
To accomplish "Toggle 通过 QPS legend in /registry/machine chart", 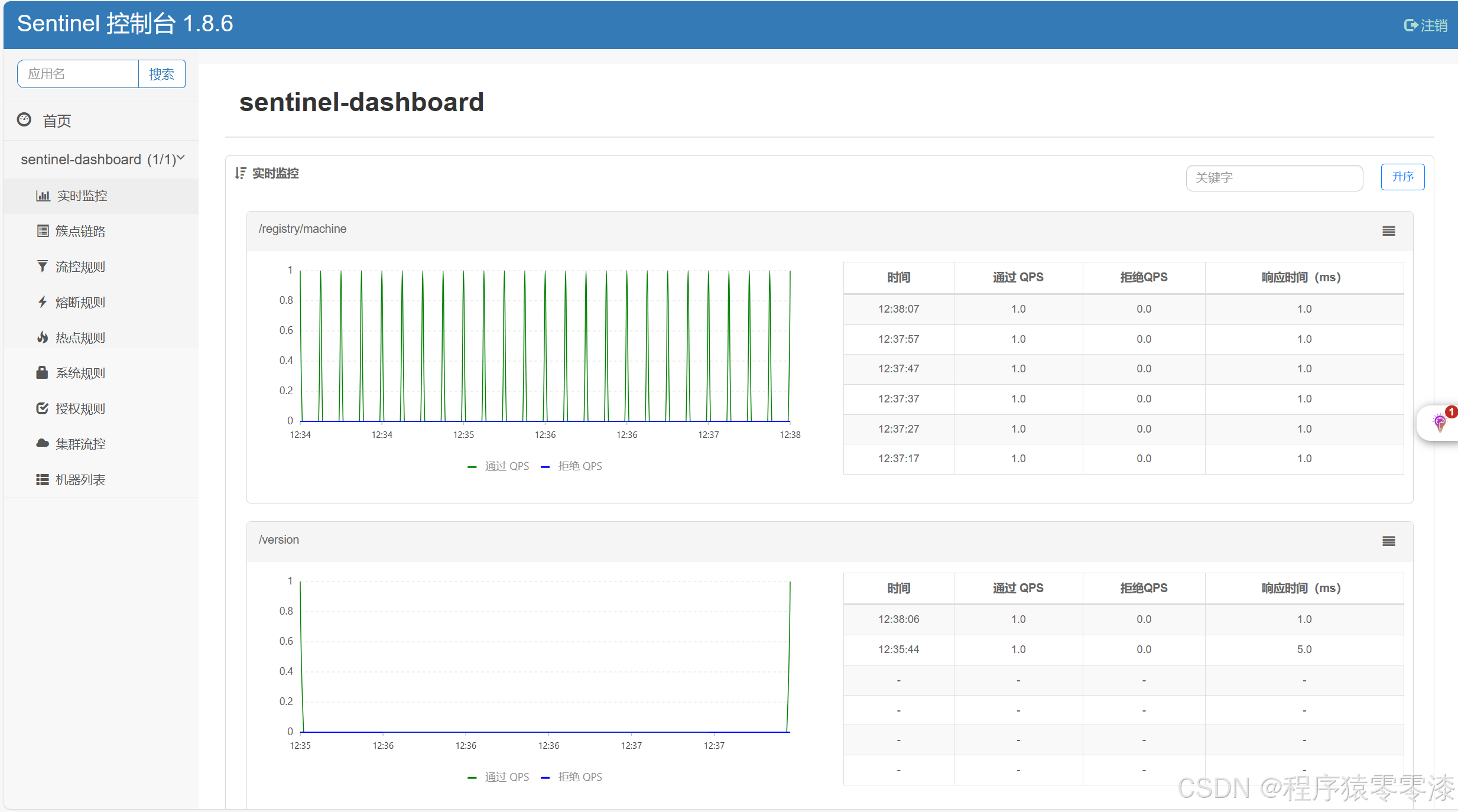I will (x=498, y=466).
